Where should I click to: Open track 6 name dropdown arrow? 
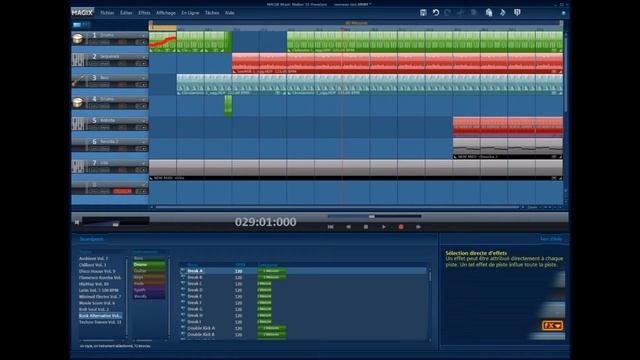[x=144, y=142]
